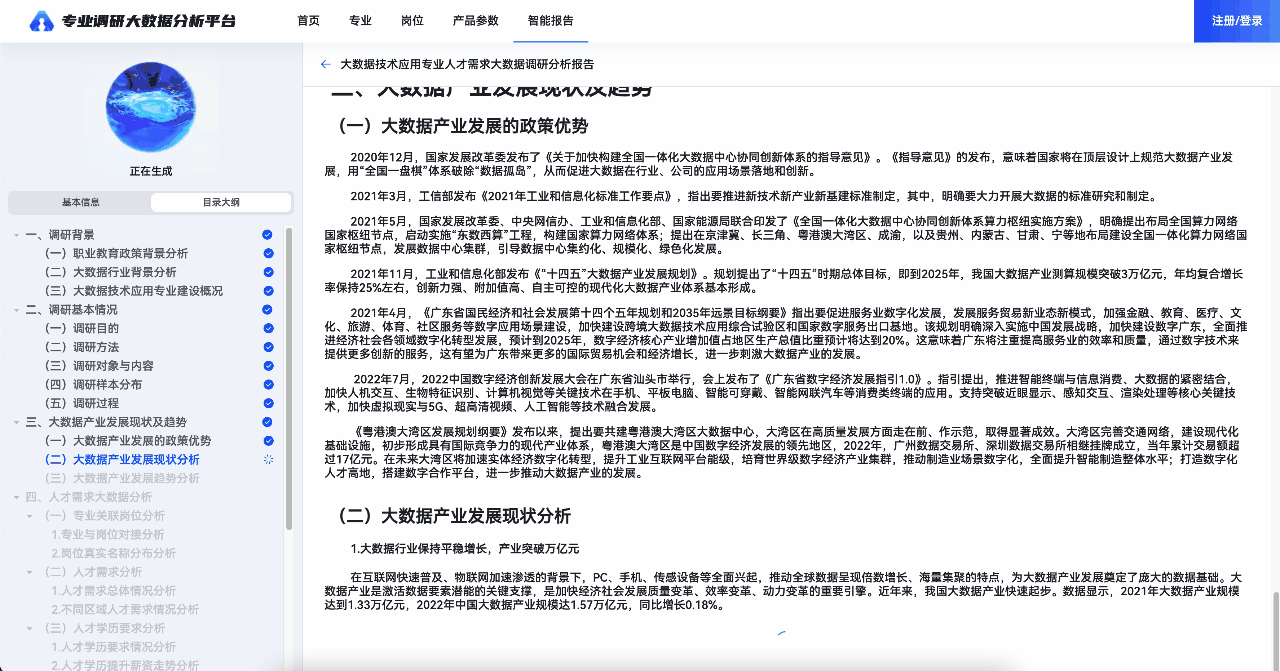Viewport: 1280px width, 671px height.
Task: Click the loading spinner beside 大数据产业发展现状分析
Action: point(267,460)
